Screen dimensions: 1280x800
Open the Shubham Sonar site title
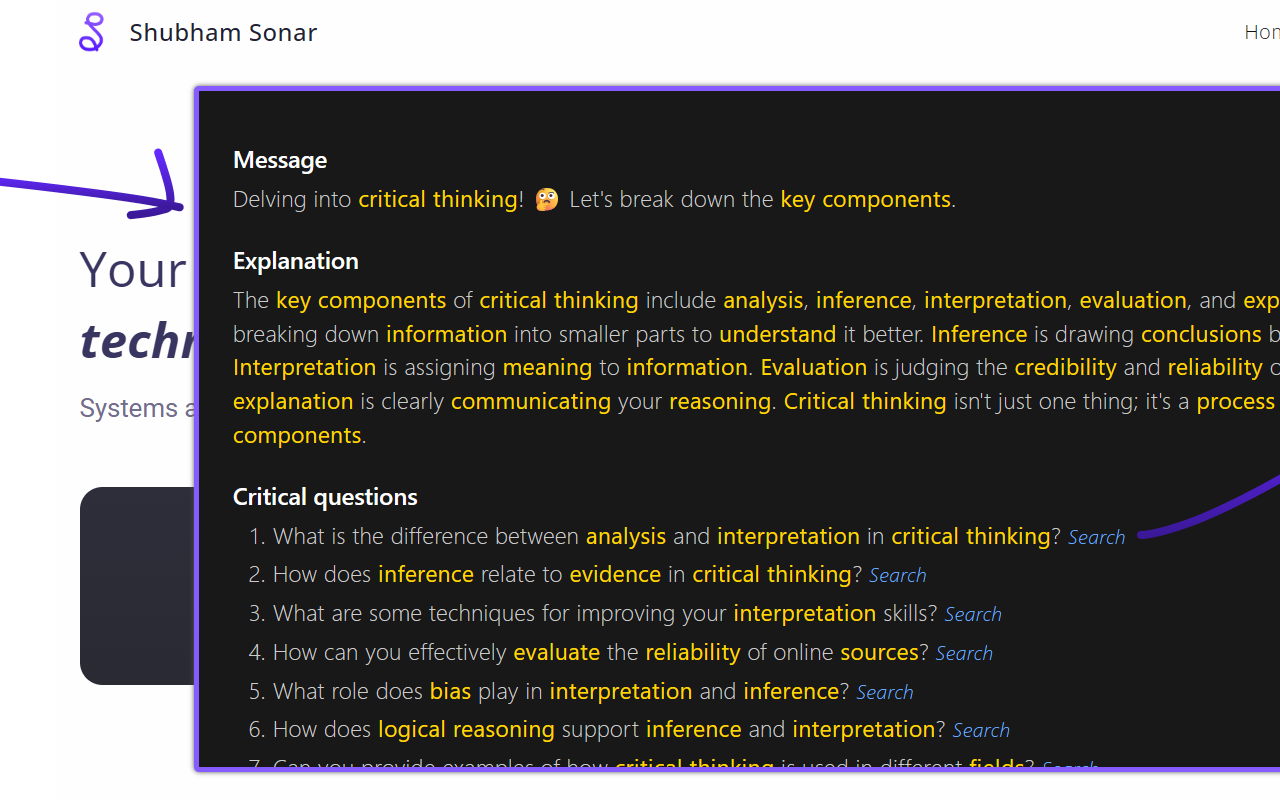tap(223, 32)
